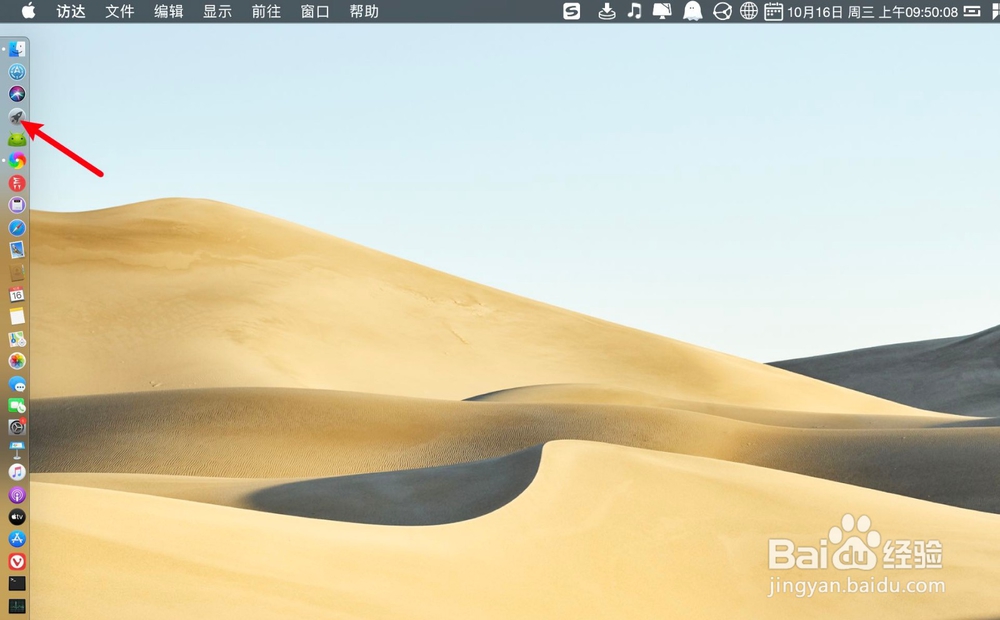Open Finder from the Dock
Image resolution: width=1000 pixels, height=620 pixels.
click(17, 49)
